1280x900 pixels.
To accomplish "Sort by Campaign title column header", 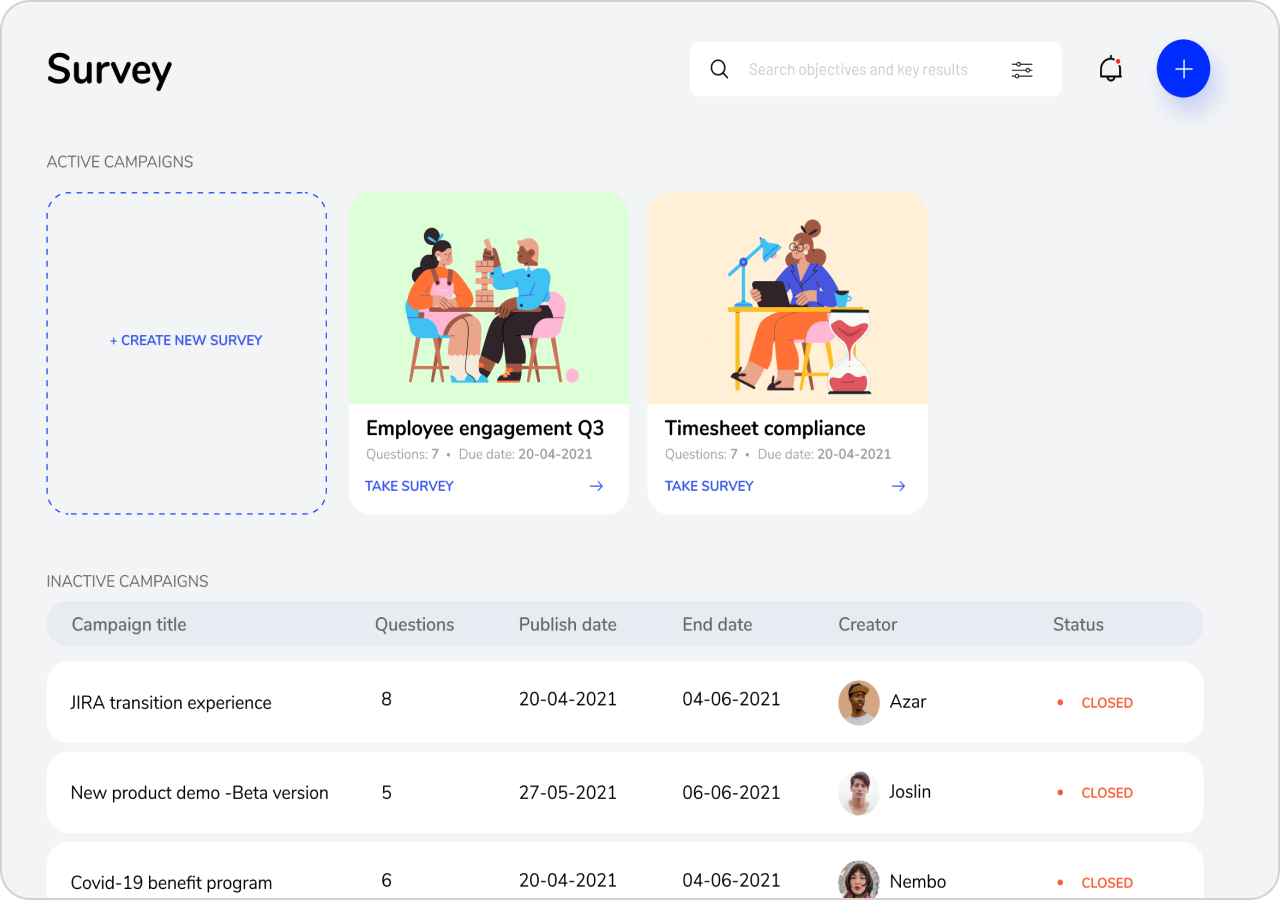I will click(129, 625).
